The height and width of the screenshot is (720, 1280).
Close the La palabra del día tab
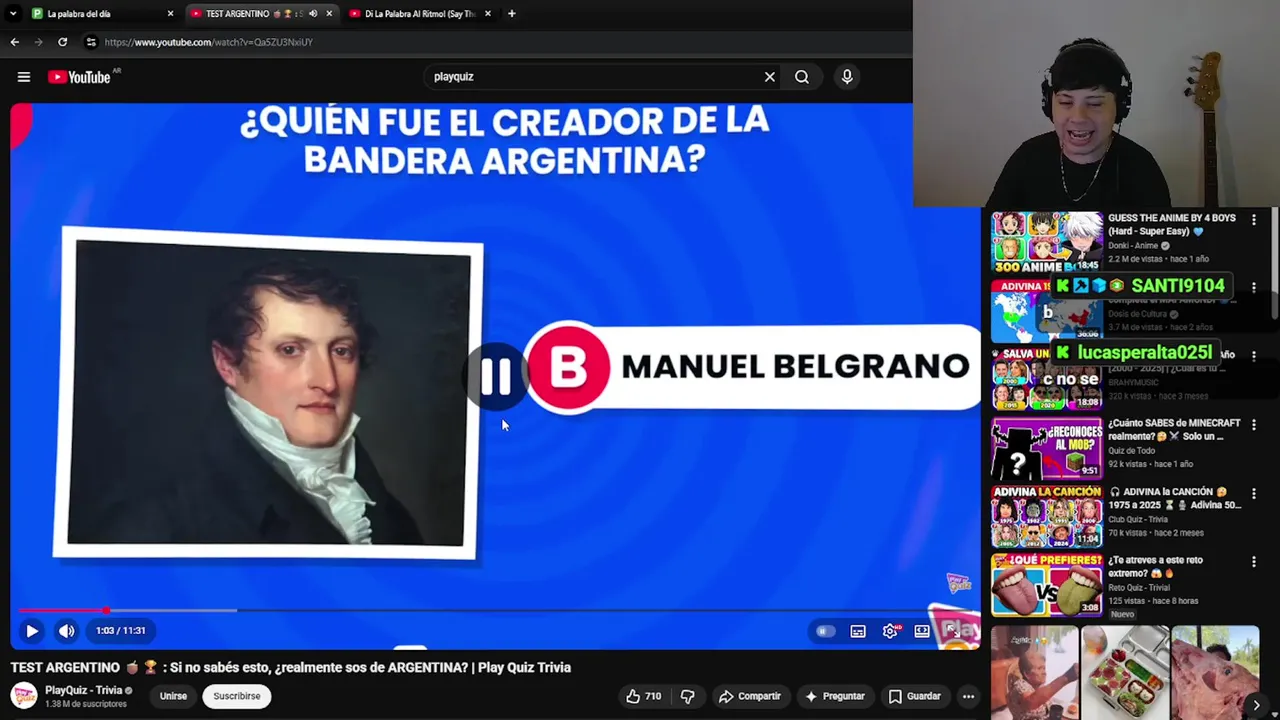coord(170,14)
